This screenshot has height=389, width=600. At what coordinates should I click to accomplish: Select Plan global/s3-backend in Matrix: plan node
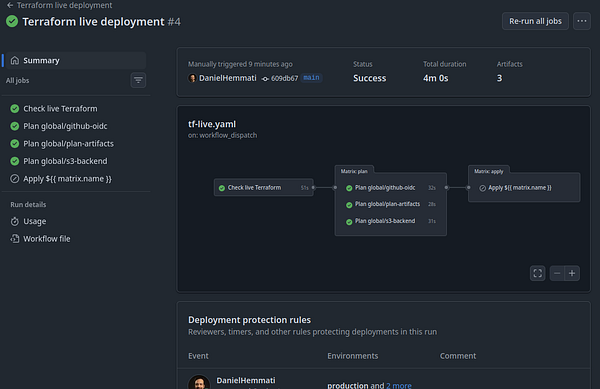point(390,221)
